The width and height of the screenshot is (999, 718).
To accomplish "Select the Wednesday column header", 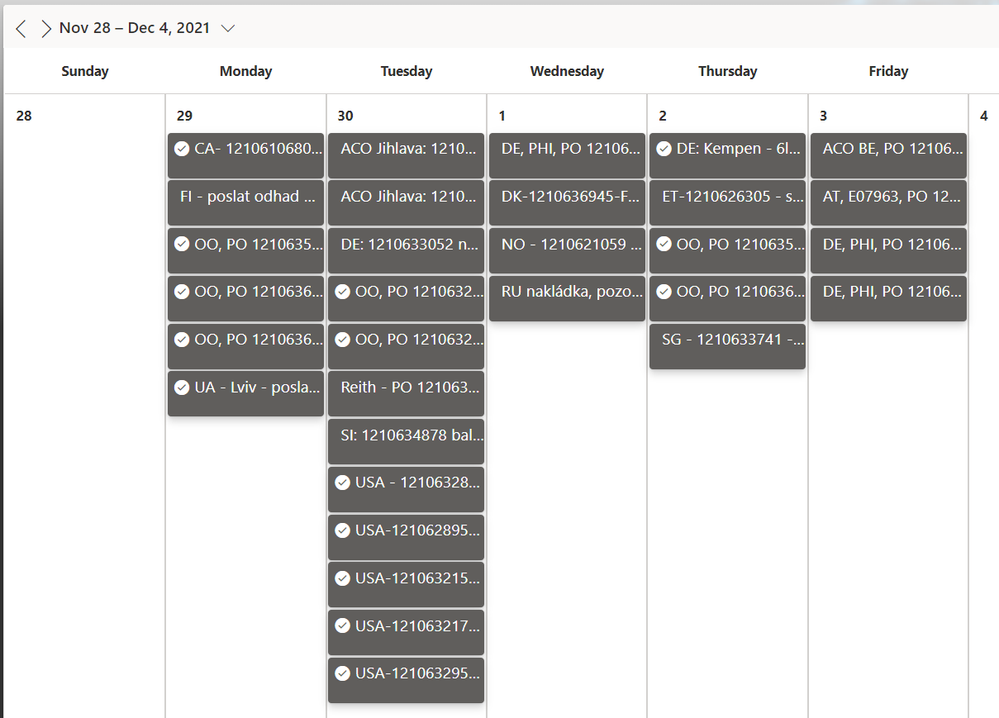I will tap(567, 71).
